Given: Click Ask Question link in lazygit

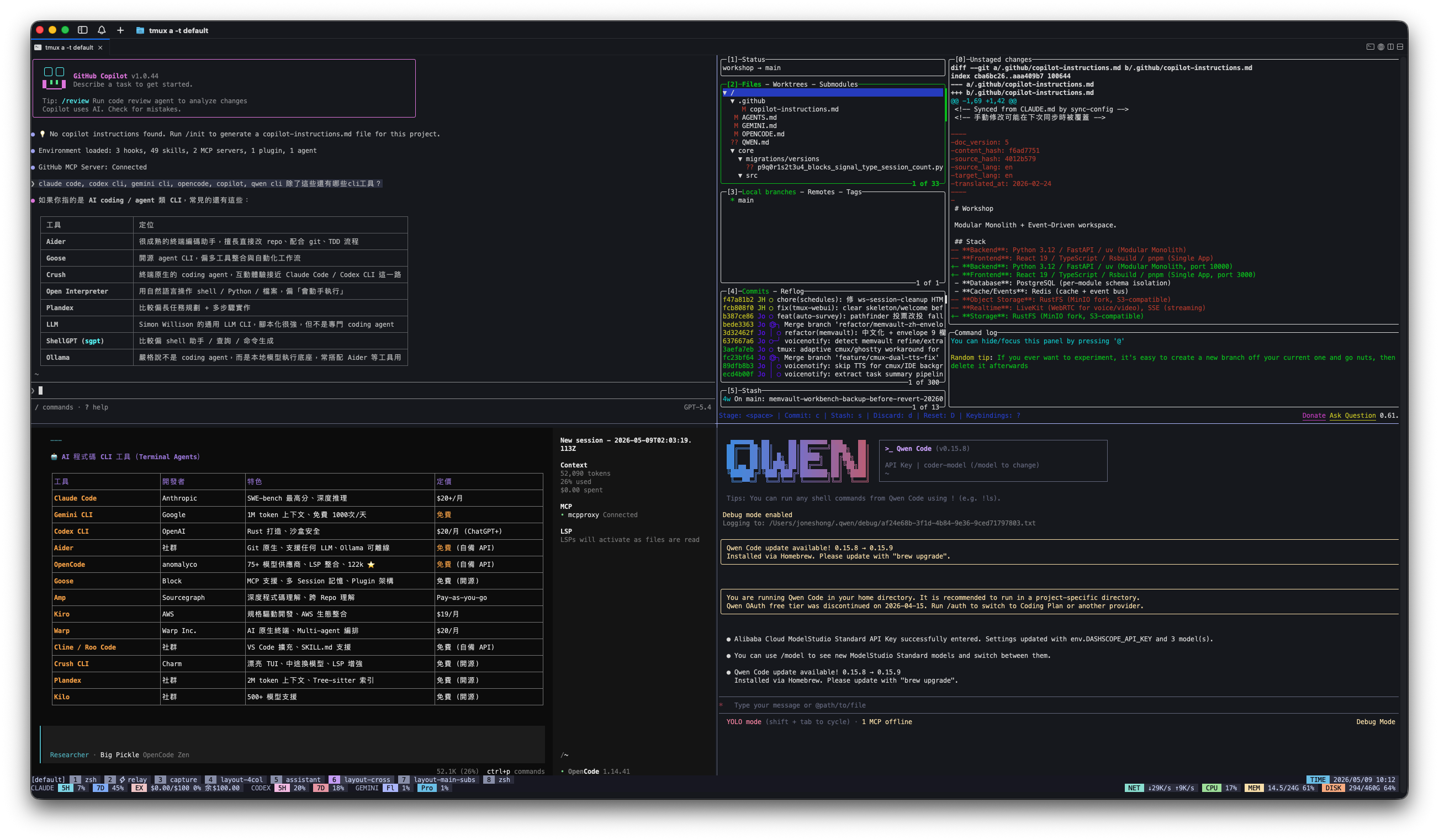Looking at the screenshot, I should [x=1352, y=416].
